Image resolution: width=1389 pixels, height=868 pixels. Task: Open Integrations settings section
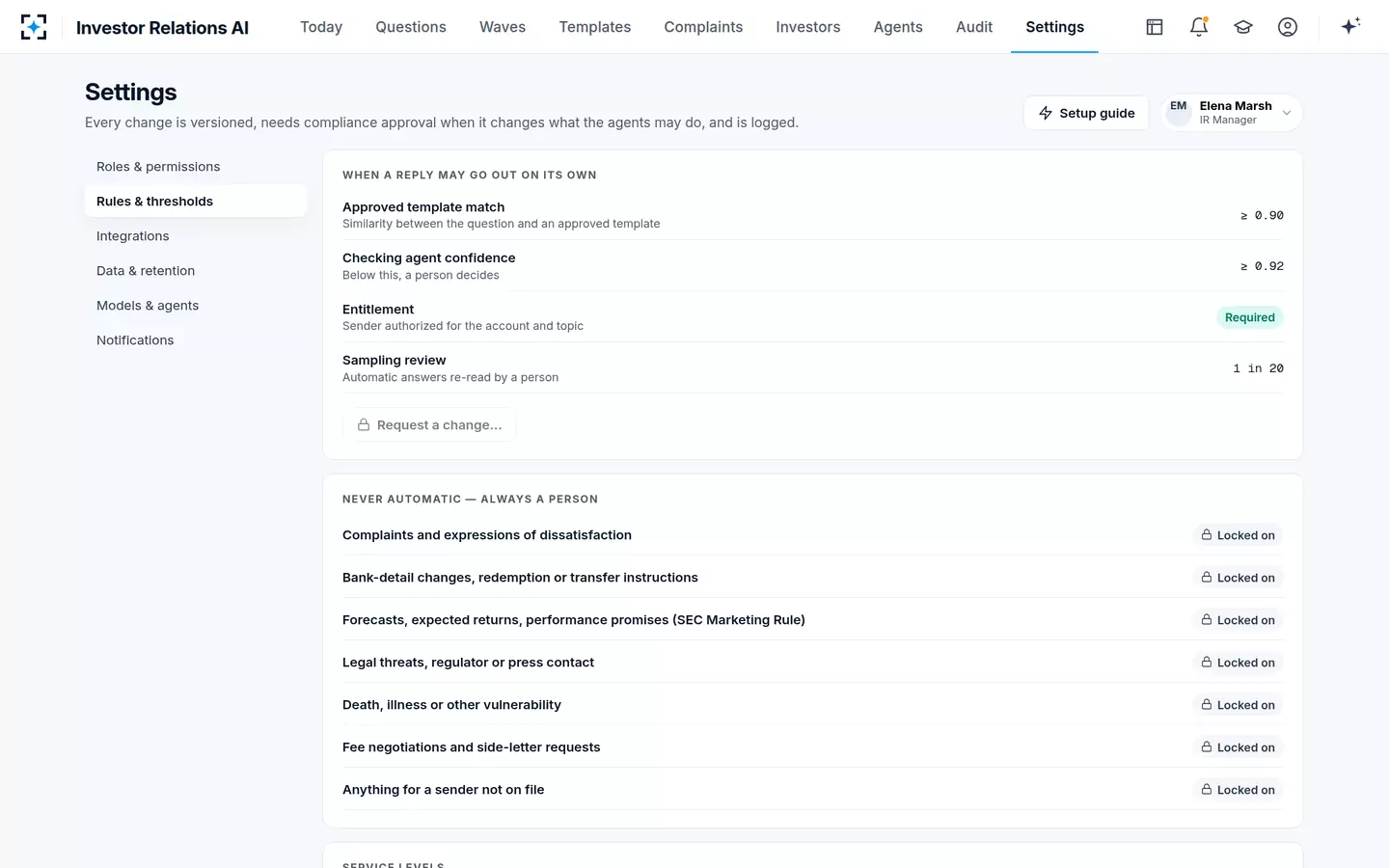[x=196, y=236]
